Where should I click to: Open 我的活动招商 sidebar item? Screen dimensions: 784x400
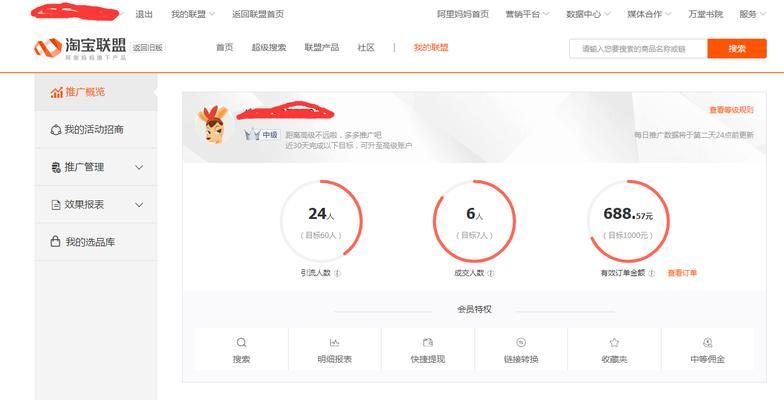[x=96, y=130]
